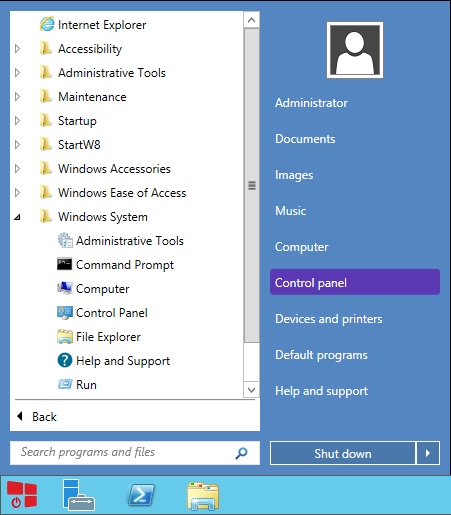
Task: Open Music from the right pane
Action: (291, 211)
